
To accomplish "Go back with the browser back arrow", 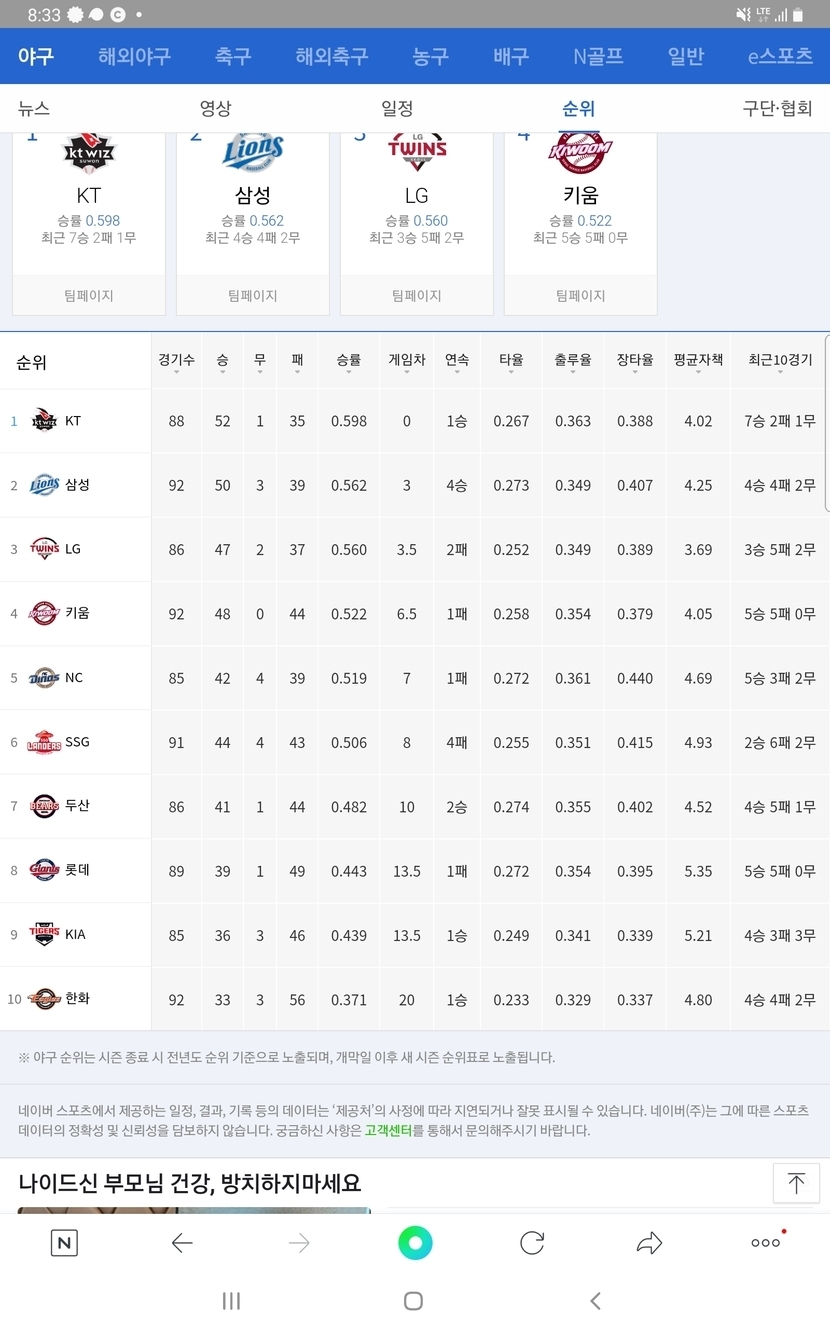I will 182,1243.
